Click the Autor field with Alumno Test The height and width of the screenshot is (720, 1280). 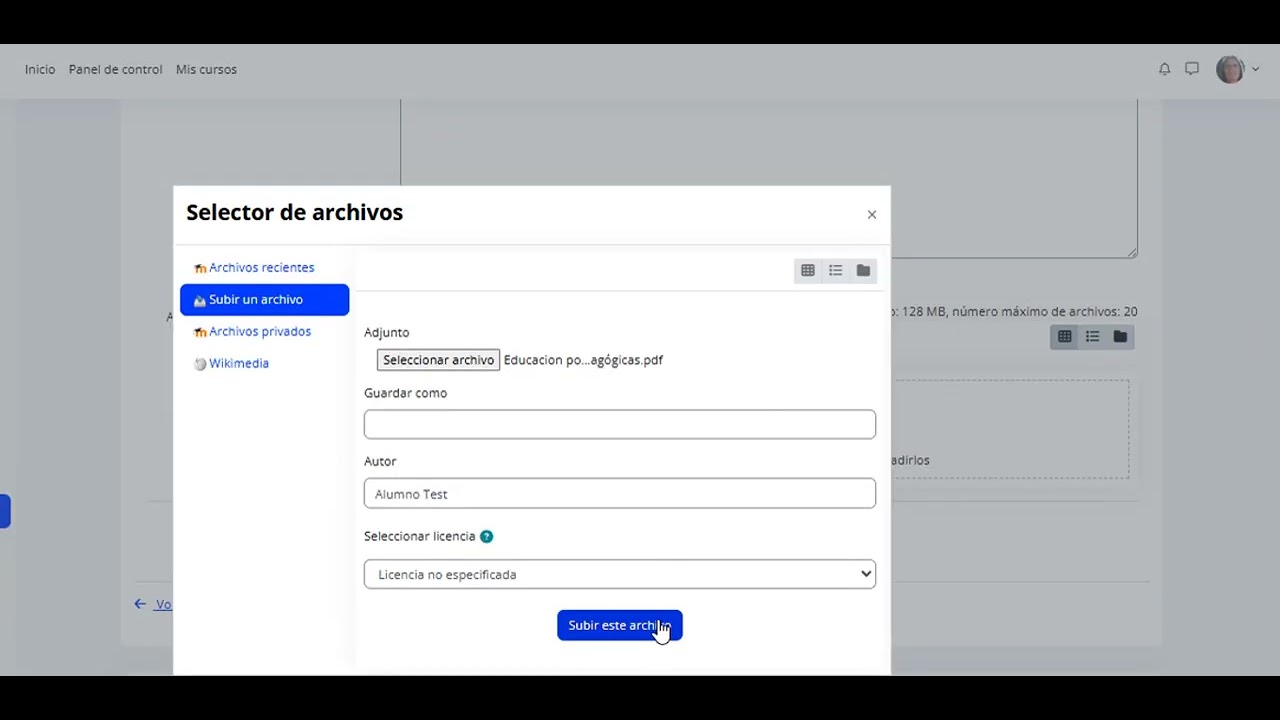pos(620,494)
